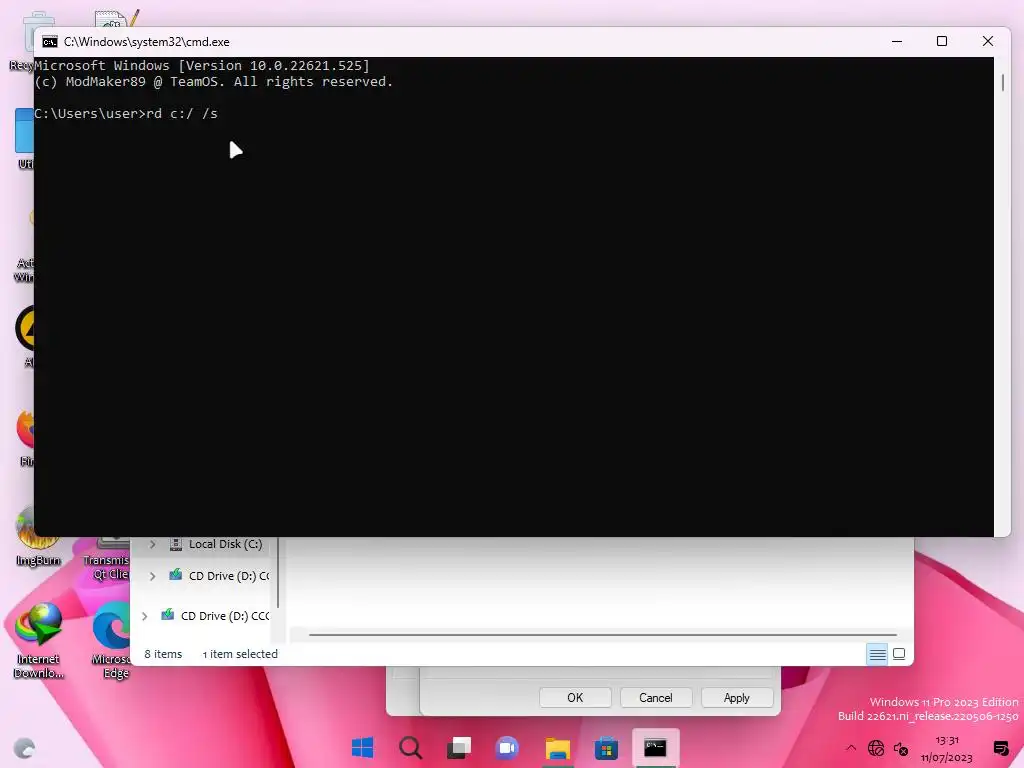Screen dimensions: 1024x768
Task: Open Internet Download Manager desktop icon
Action: click(39, 640)
